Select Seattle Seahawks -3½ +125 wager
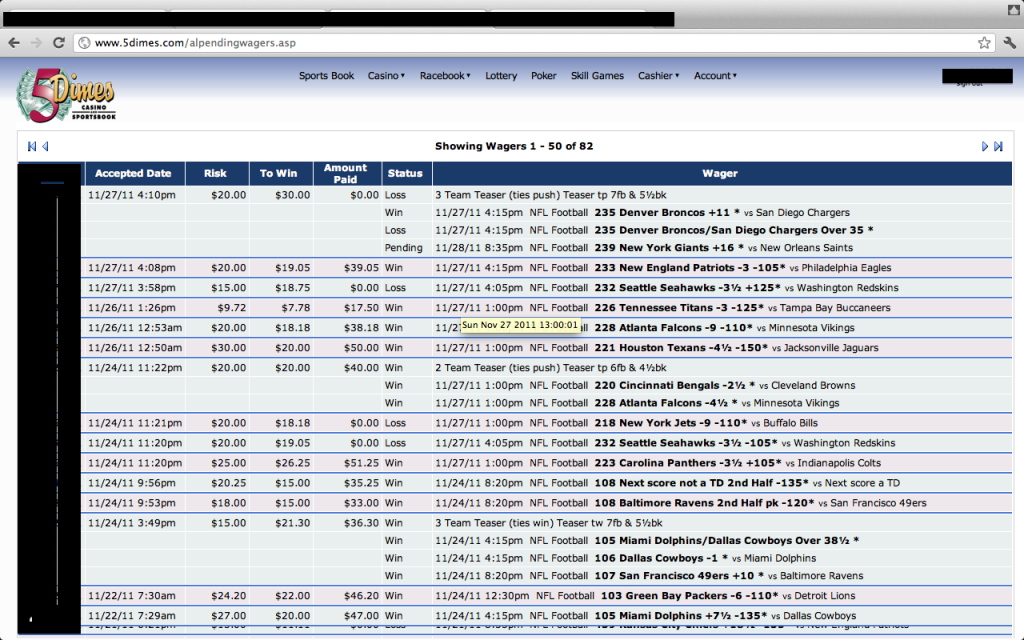The height and width of the screenshot is (640, 1024). 667,288
